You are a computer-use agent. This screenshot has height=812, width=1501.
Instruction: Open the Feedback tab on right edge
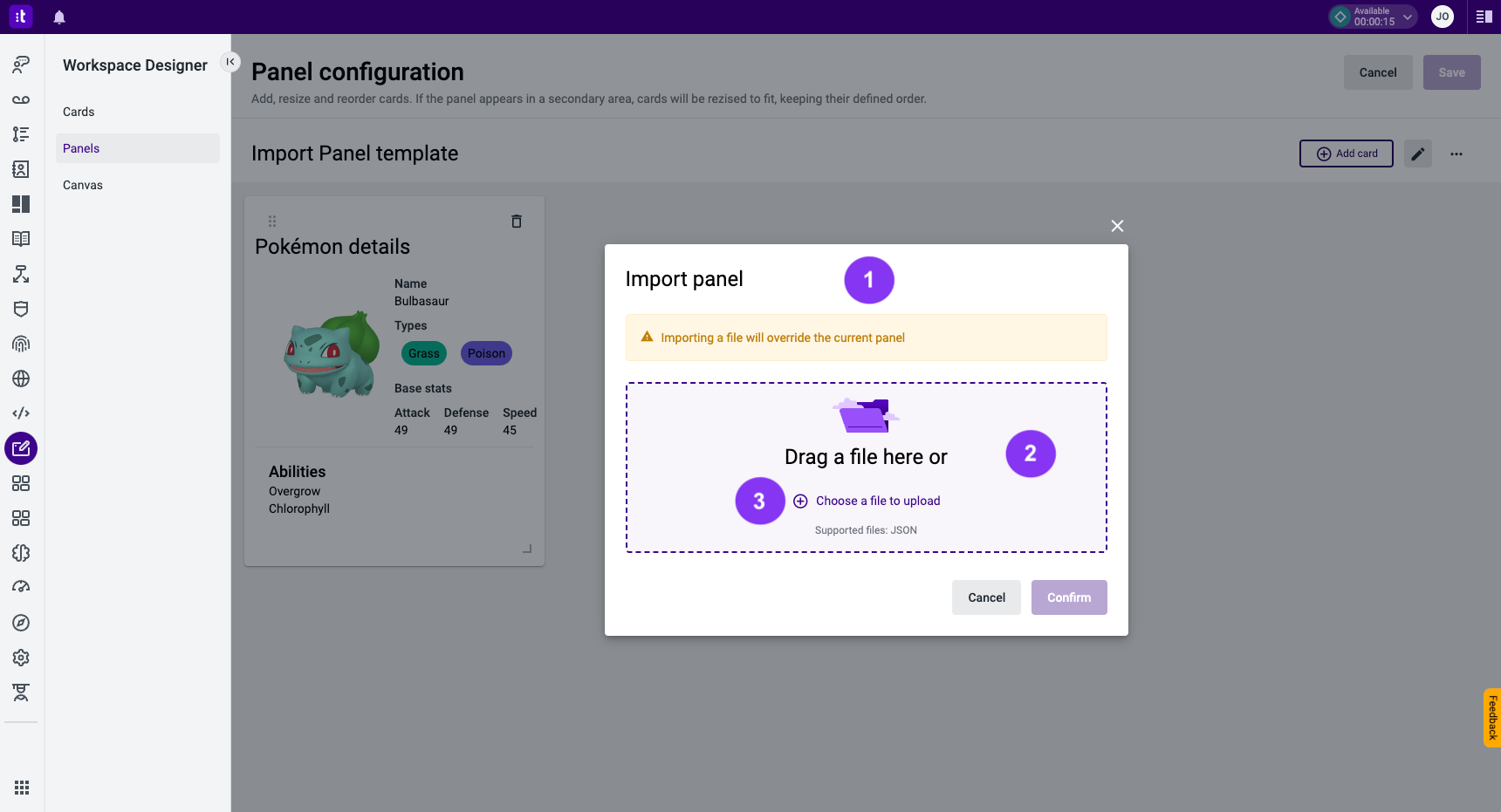1492,718
